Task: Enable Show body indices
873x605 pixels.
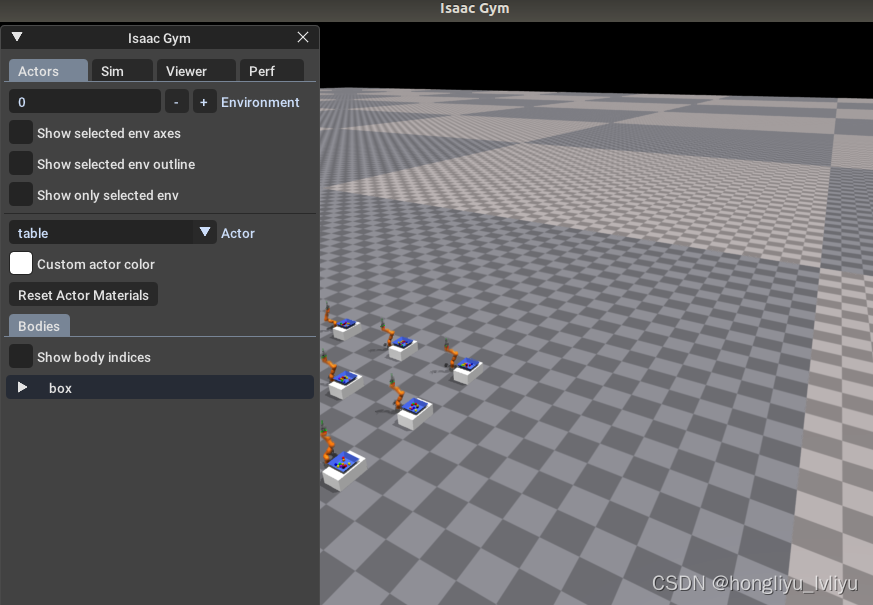Action: (21, 357)
